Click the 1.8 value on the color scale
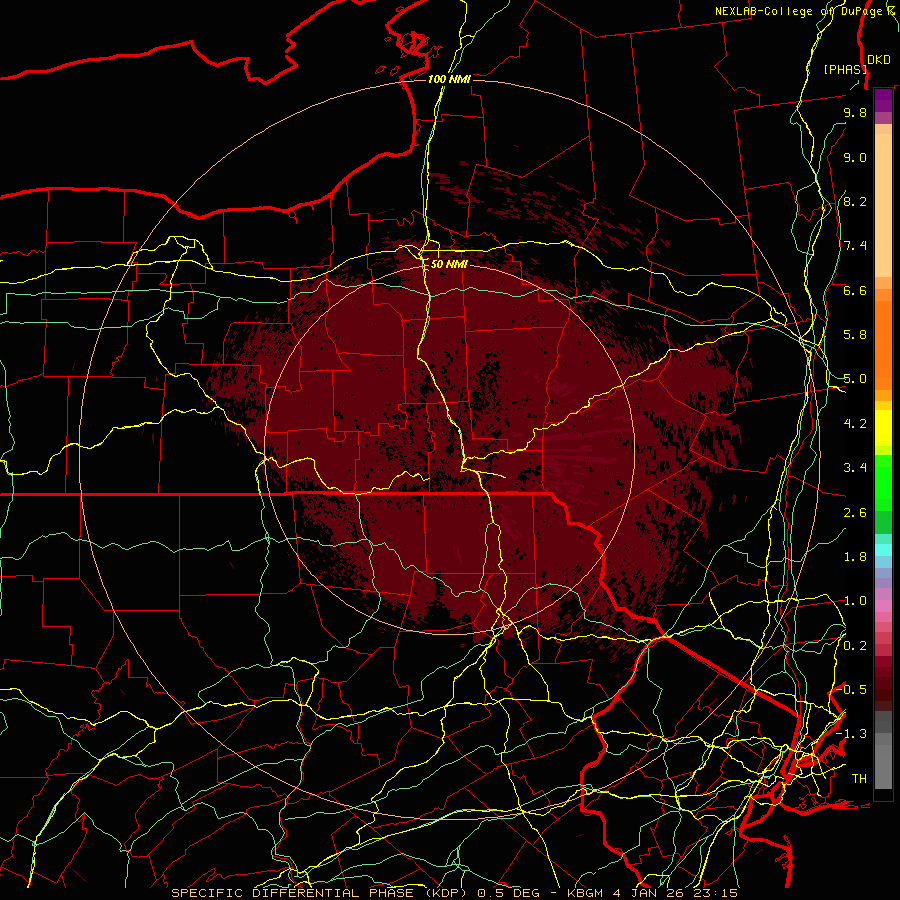Image resolution: width=900 pixels, height=900 pixels. tap(855, 557)
